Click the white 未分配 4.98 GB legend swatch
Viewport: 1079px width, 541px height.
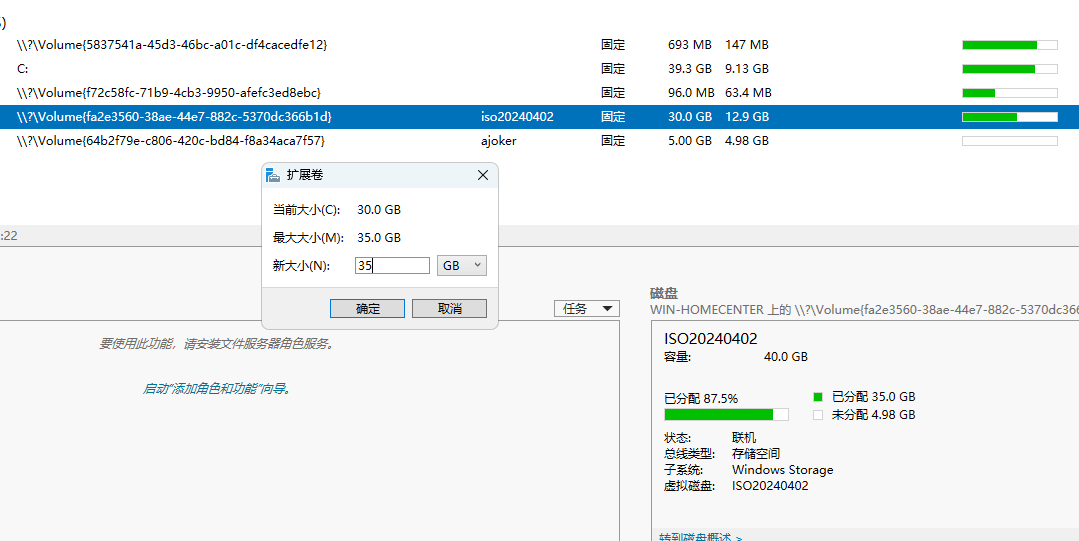(818, 415)
